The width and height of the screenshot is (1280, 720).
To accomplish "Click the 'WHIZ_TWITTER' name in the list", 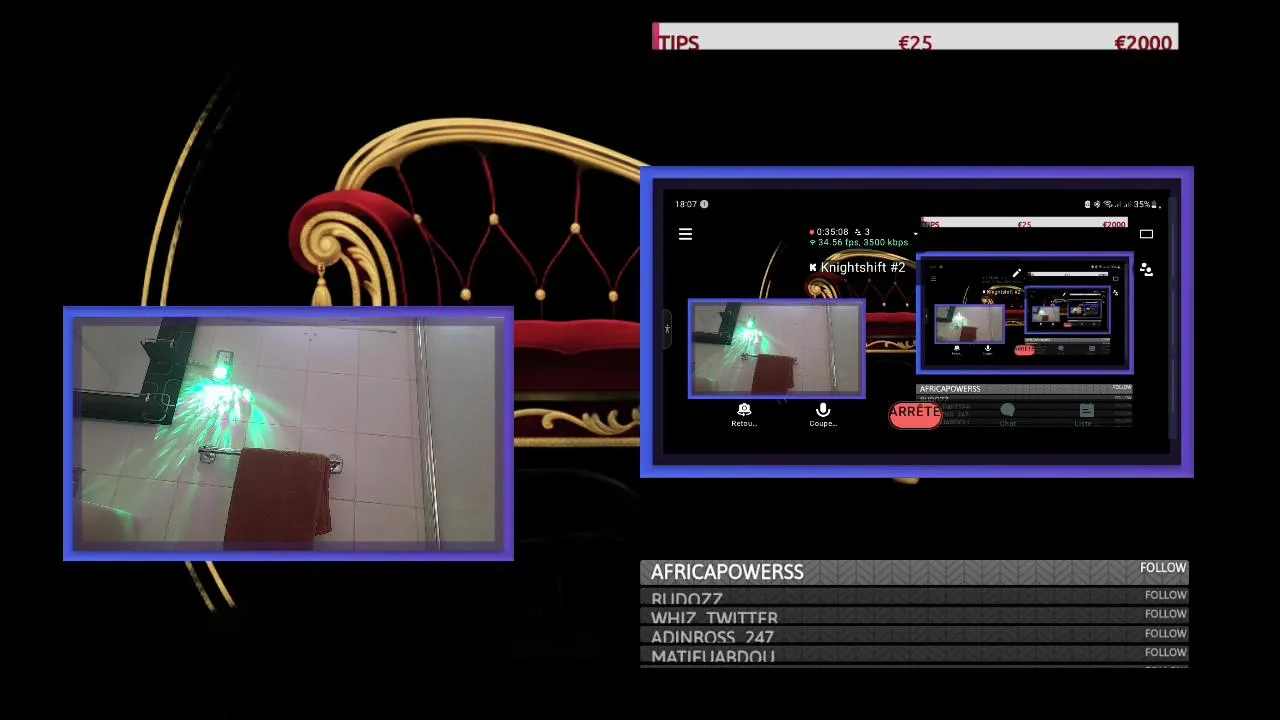I will click(714, 618).
